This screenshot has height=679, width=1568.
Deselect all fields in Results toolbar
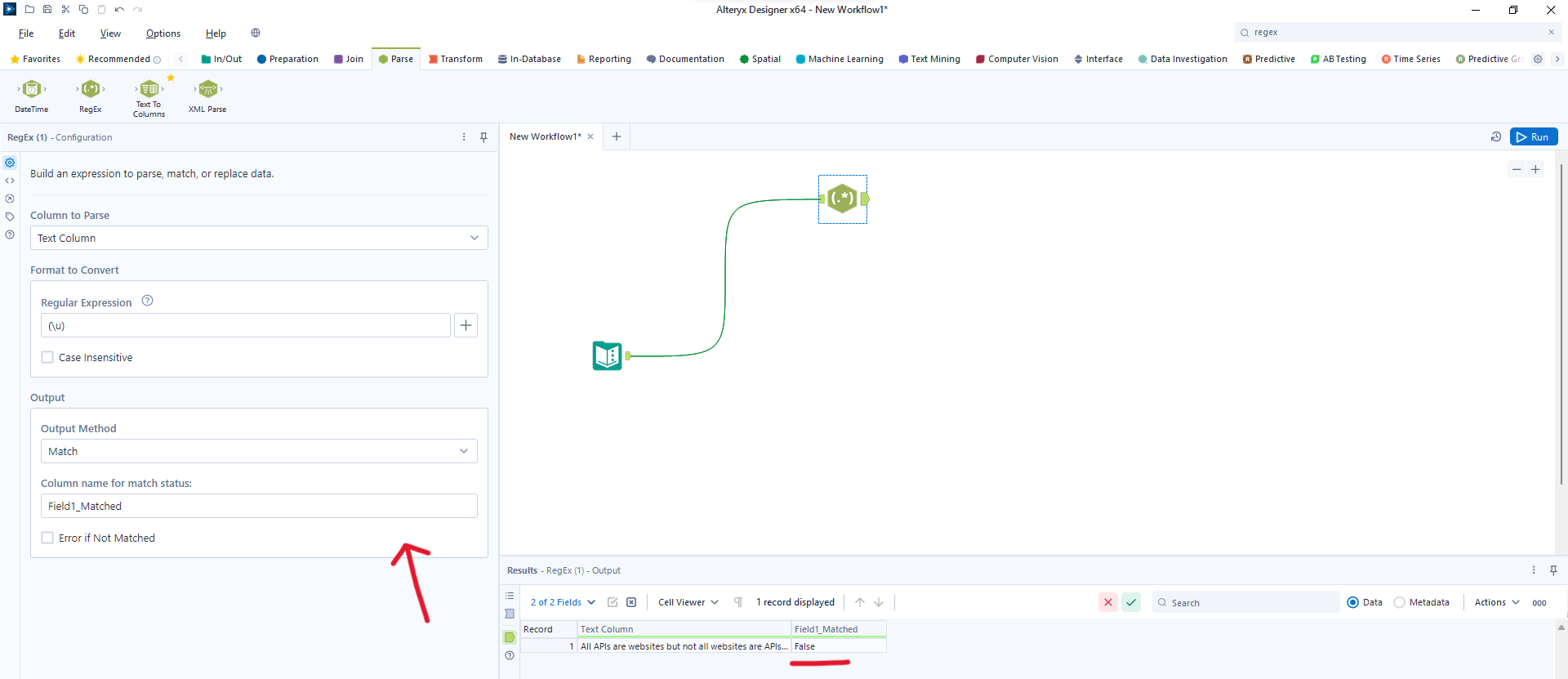point(631,602)
